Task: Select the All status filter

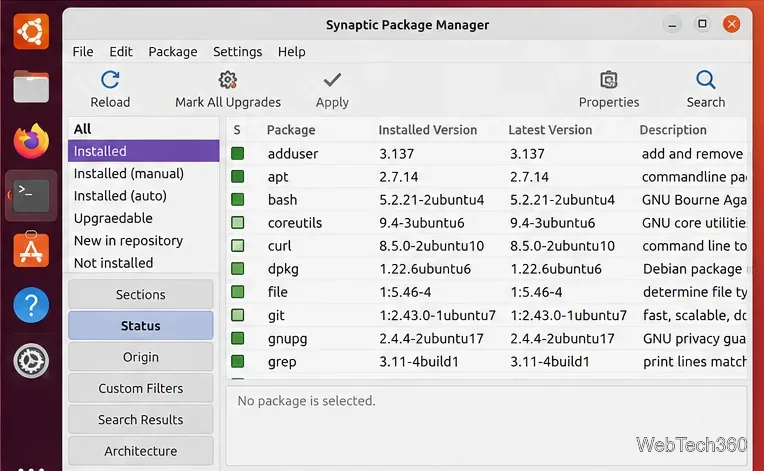Action: [x=144, y=129]
